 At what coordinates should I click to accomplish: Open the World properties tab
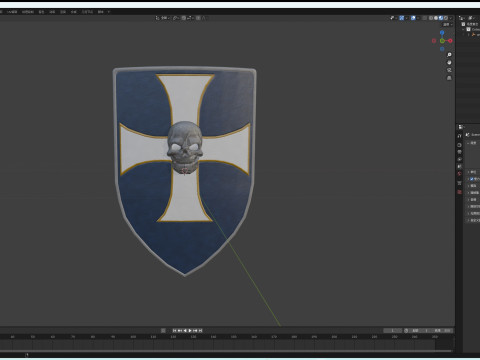click(459, 173)
